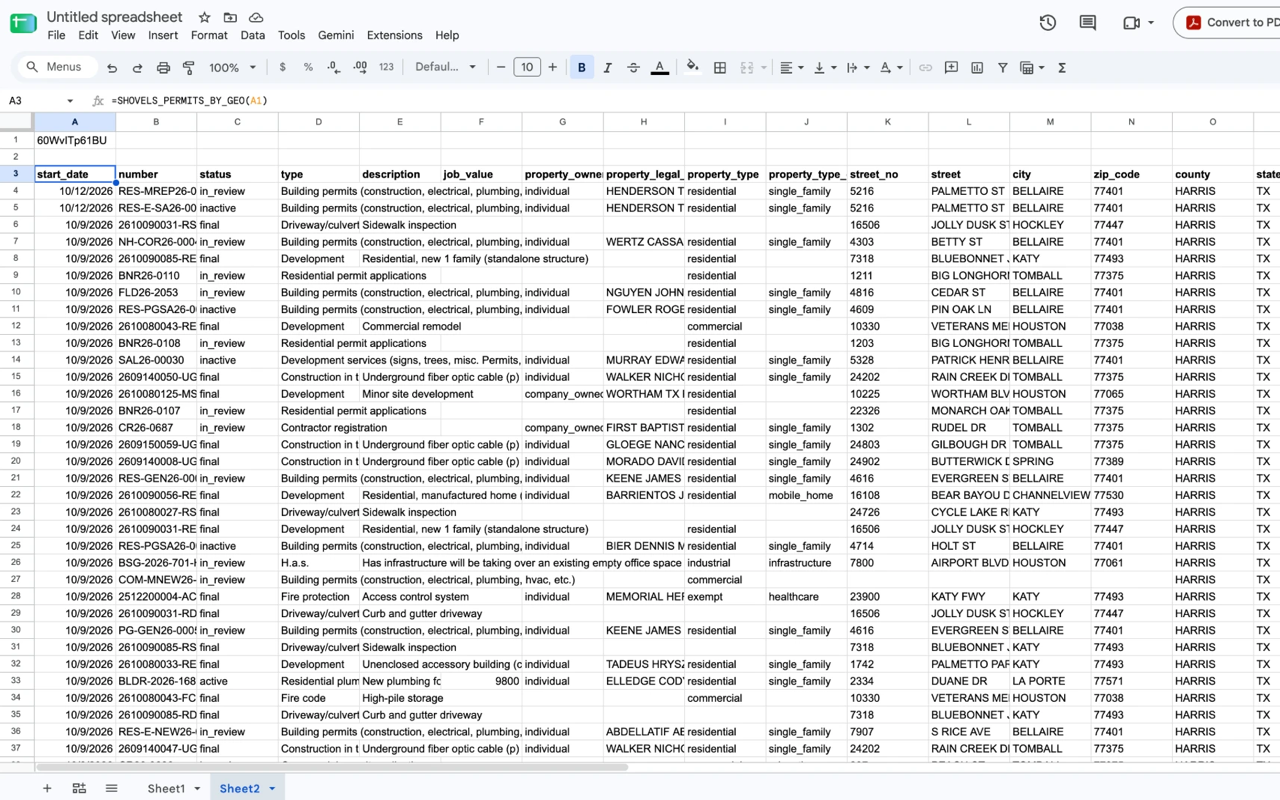Create a filter with funnel icon
1280x800 pixels.
click(1002, 68)
